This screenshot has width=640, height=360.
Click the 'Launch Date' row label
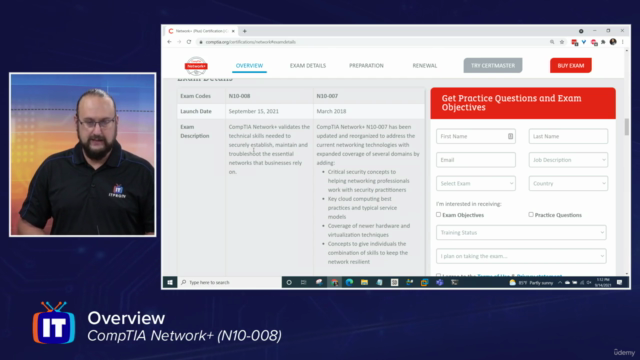click(x=196, y=111)
